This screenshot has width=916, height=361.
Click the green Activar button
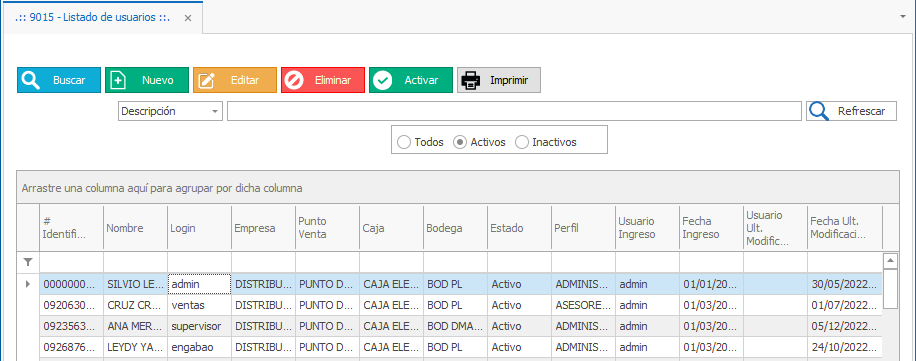(411, 80)
